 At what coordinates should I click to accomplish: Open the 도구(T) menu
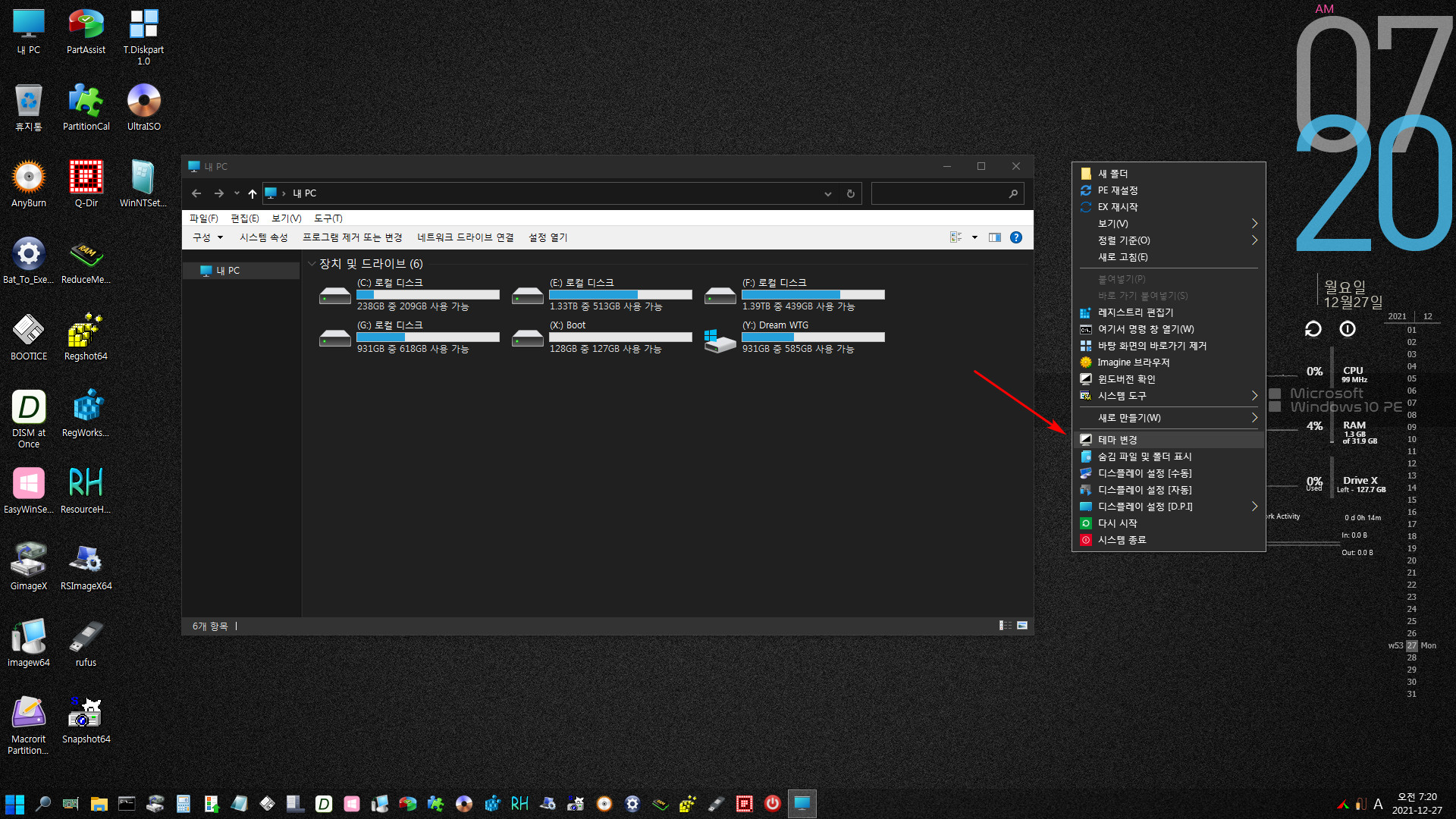[328, 218]
